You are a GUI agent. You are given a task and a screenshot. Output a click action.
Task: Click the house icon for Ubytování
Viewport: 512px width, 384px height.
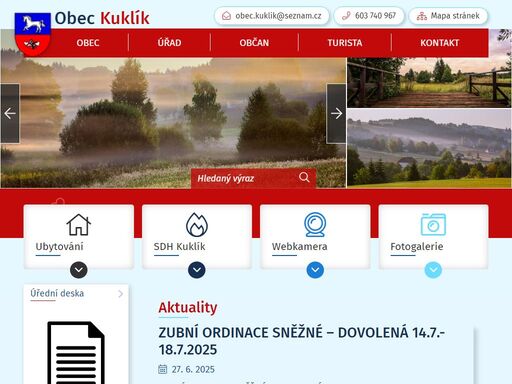(79, 225)
